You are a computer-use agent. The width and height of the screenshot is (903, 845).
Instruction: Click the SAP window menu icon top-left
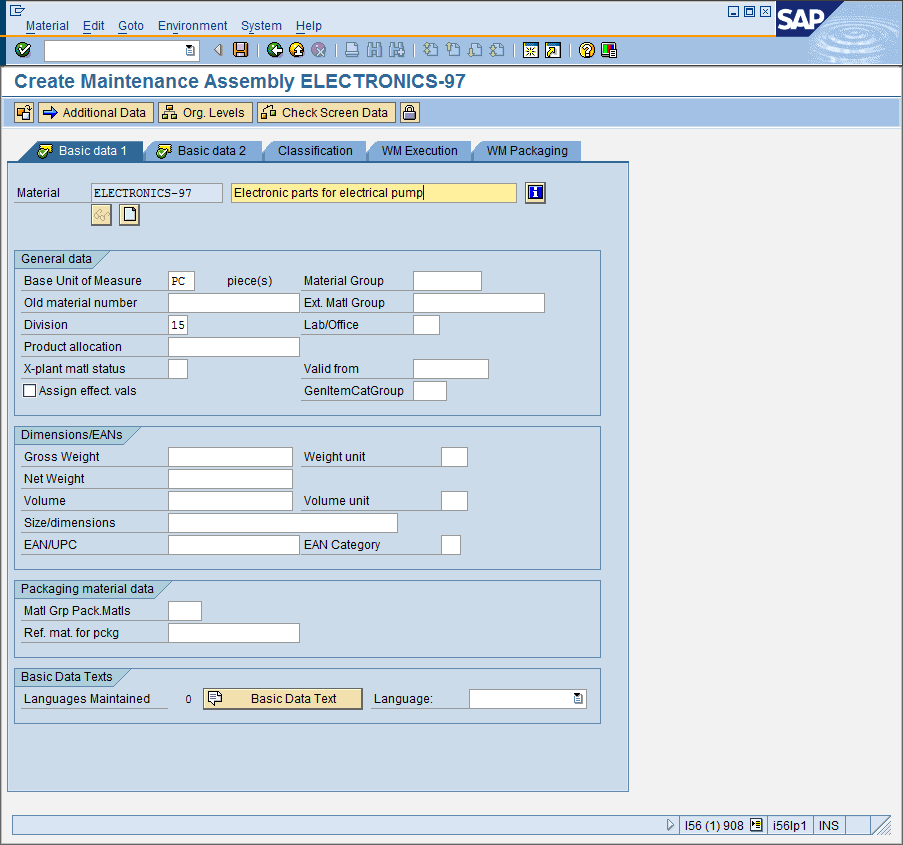tap(17, 10)
